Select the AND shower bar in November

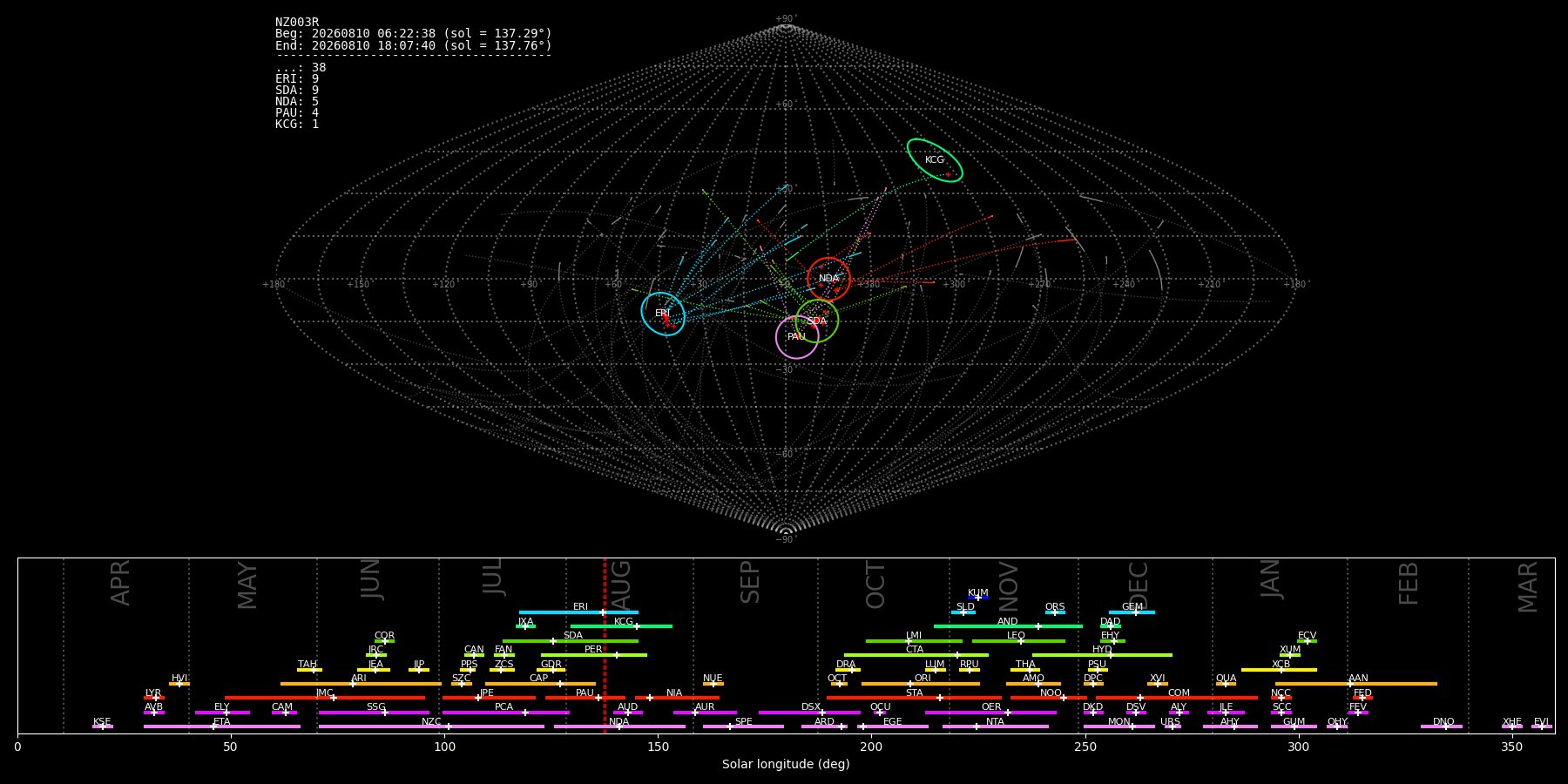[1008, 626]
